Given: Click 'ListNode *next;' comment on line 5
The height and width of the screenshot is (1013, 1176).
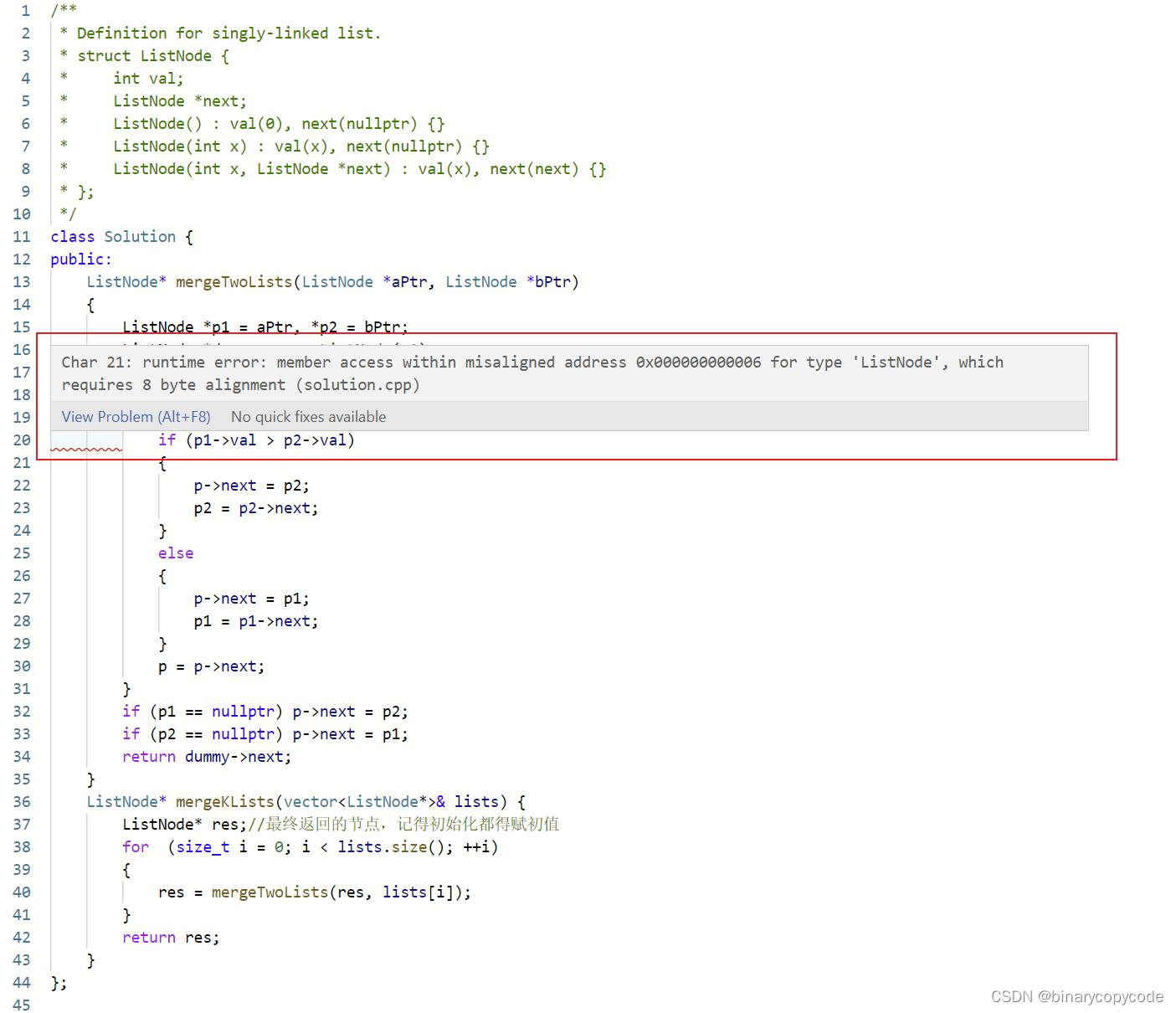Looking at the screenshot, I should pos(180,101).
